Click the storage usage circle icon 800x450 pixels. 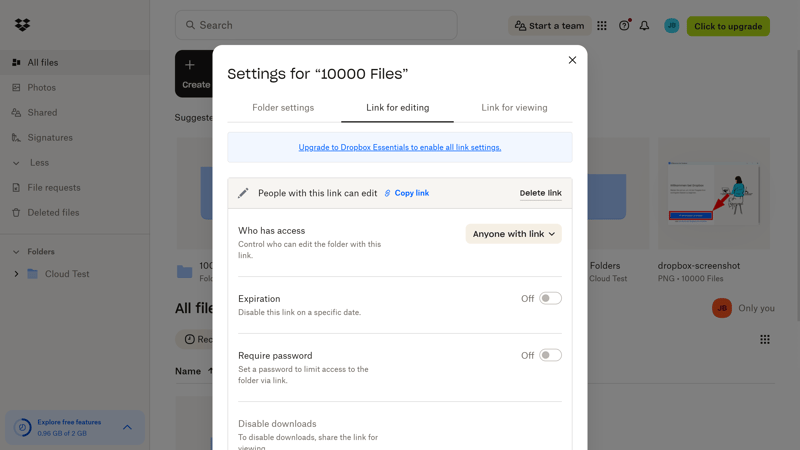[x=22, y=428]
